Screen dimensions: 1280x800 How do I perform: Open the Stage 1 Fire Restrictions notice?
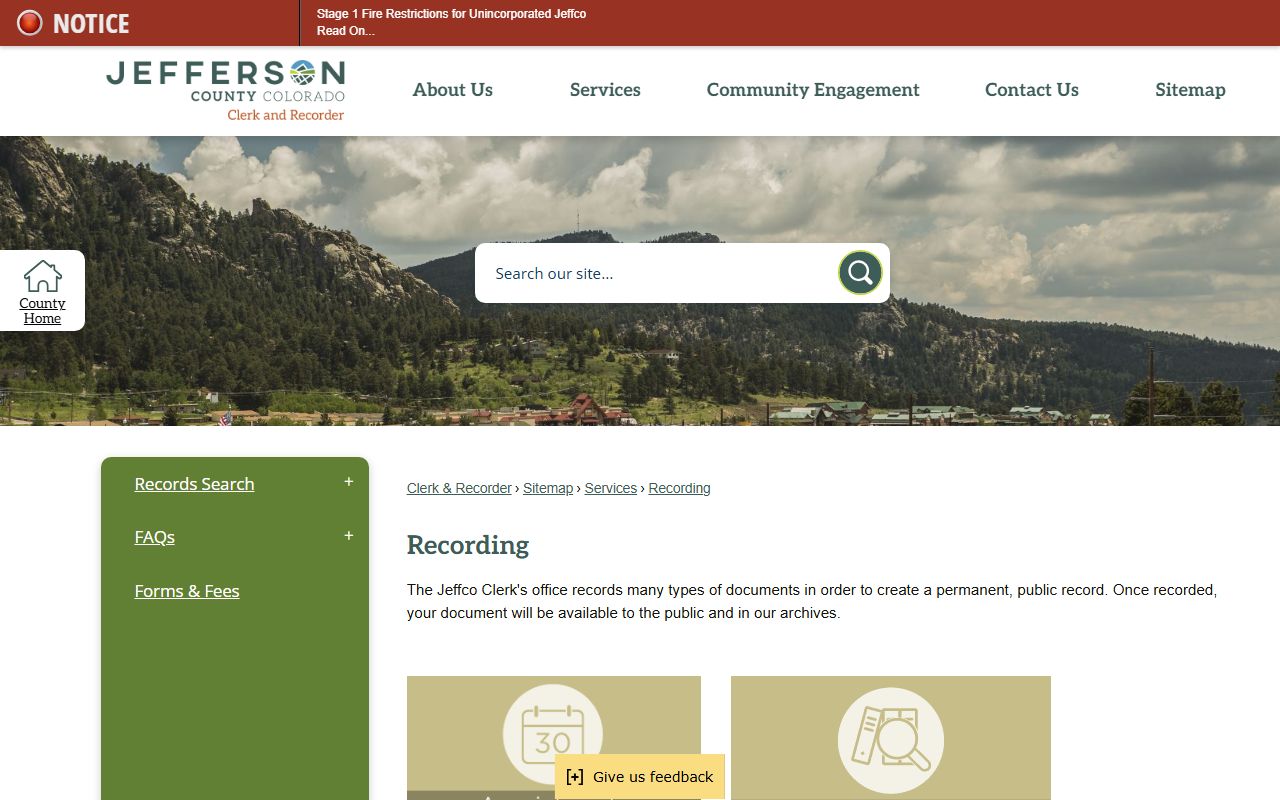point(451,22)
